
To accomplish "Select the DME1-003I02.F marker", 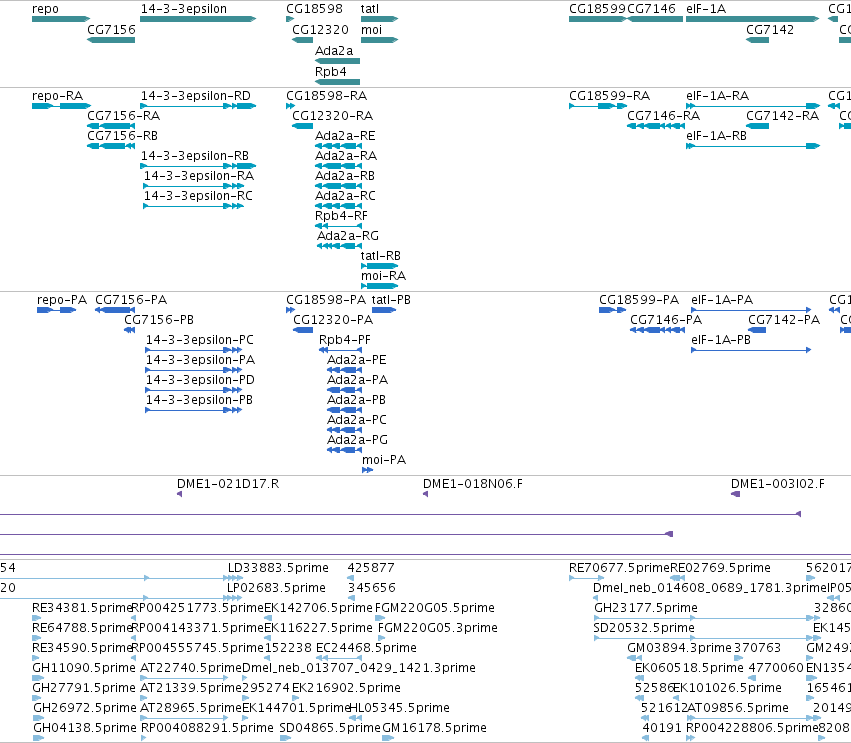I will pyautogui.click(x=735, y=494).
